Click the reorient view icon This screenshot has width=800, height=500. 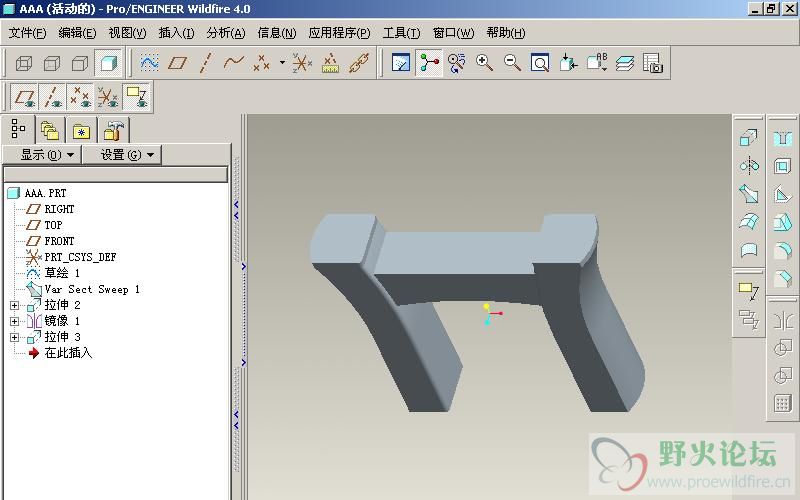(568, 63)
